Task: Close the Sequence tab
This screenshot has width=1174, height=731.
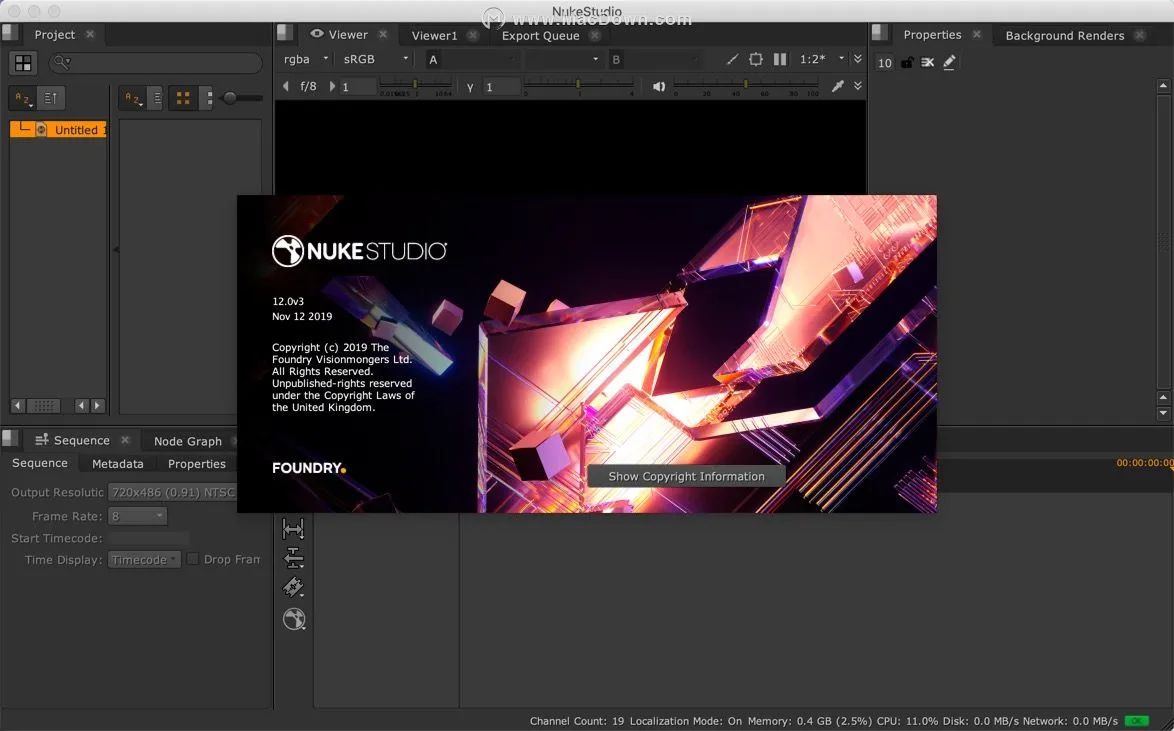Action: [x=125, y=440]
